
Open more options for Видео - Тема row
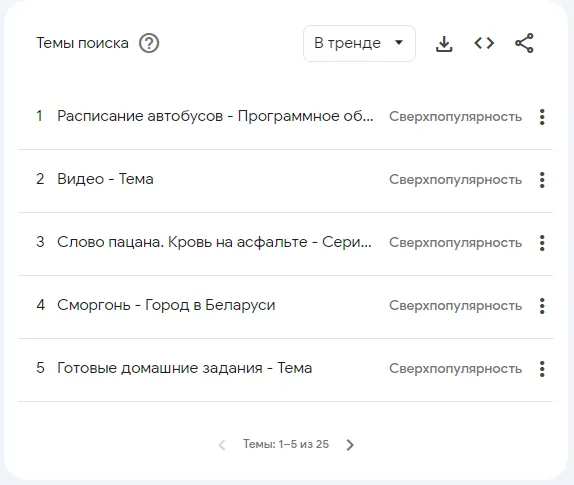coord(542,180)
